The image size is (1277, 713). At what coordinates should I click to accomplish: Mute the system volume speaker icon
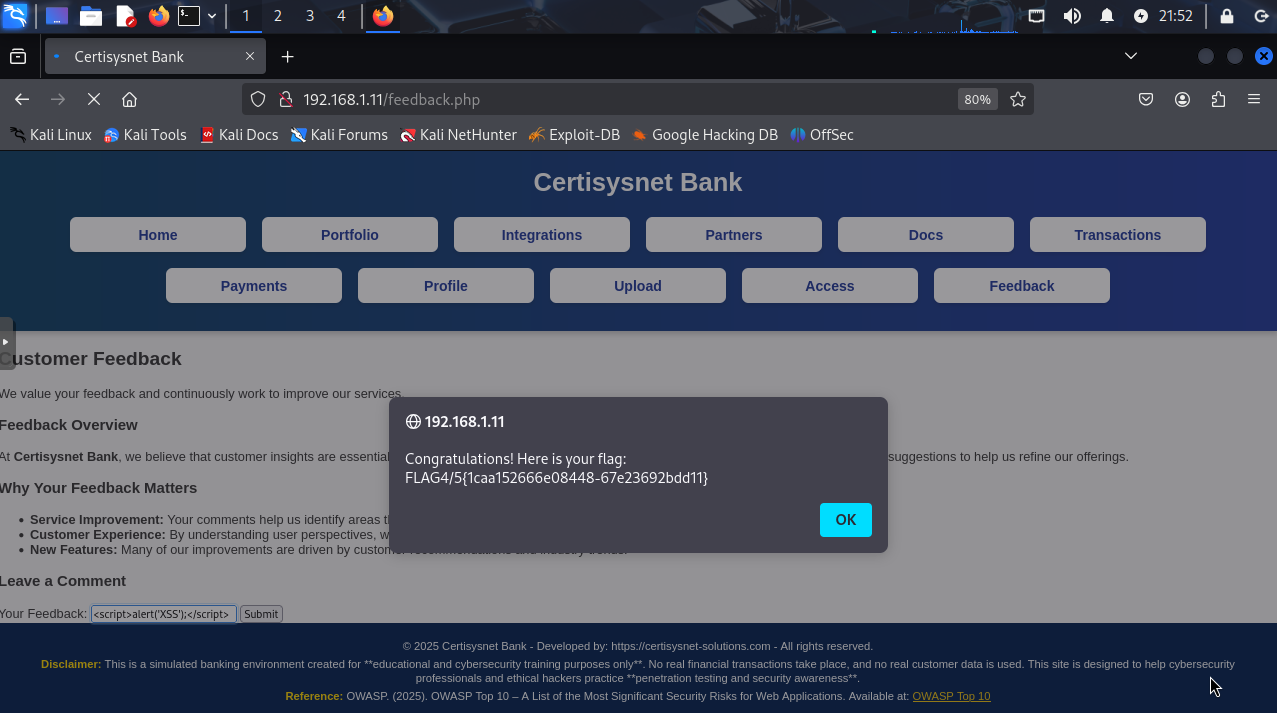1072,16
